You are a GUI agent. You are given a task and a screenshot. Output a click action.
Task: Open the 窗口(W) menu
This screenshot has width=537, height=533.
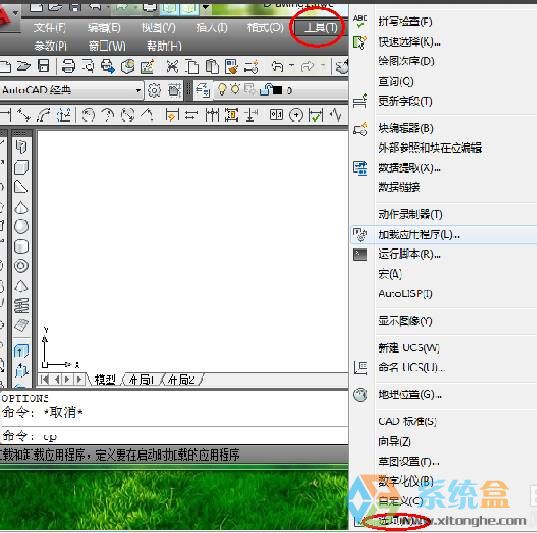(107, 46)
